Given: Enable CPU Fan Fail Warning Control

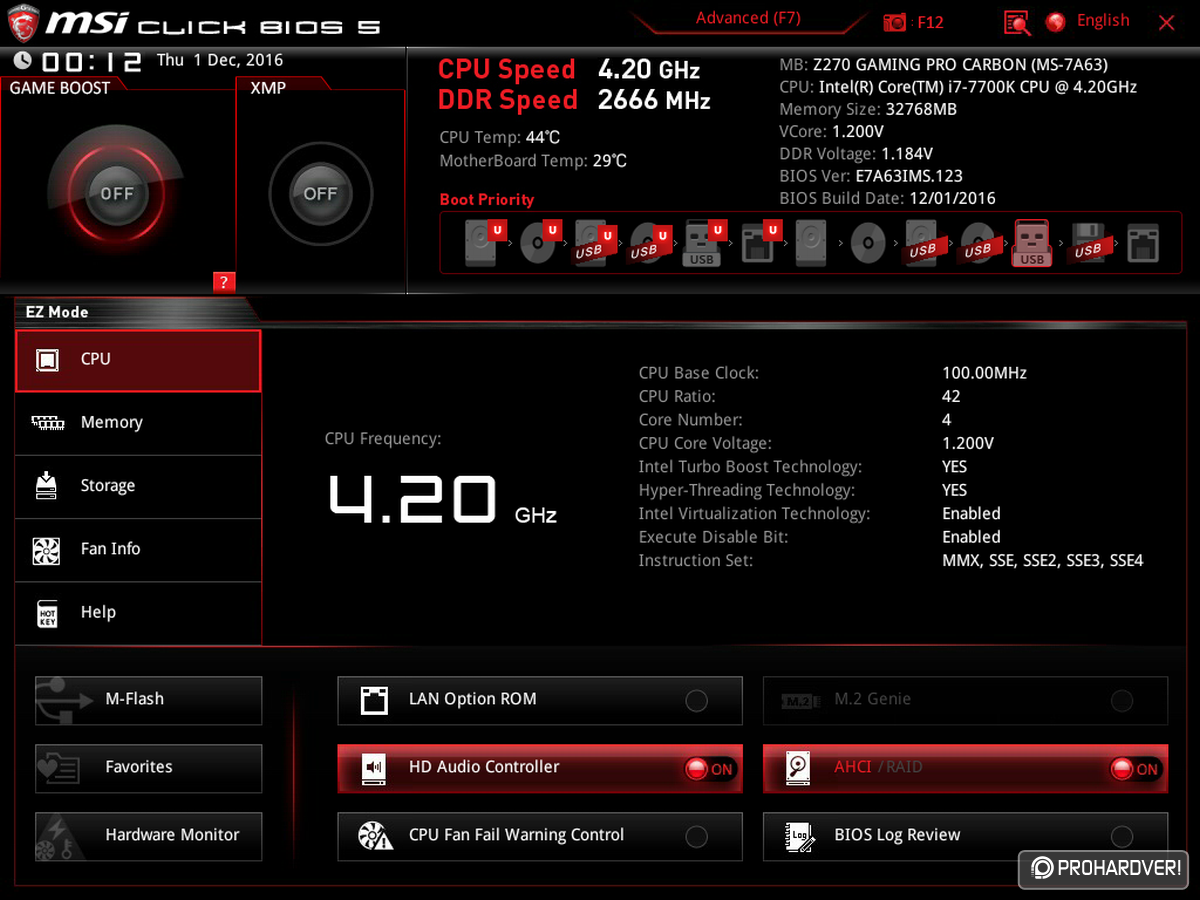Looking at the screenshot, I should click(x=697, y=837).
